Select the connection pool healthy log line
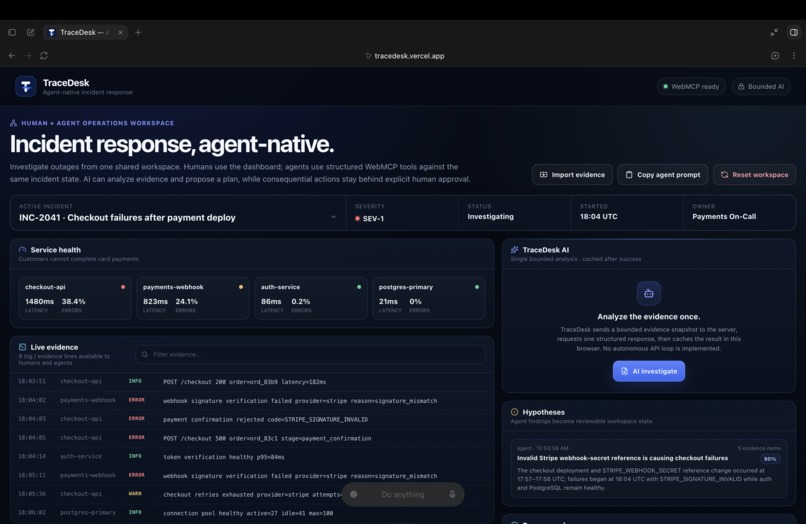This screenshot has width=806, height=524. coord(252,513)
